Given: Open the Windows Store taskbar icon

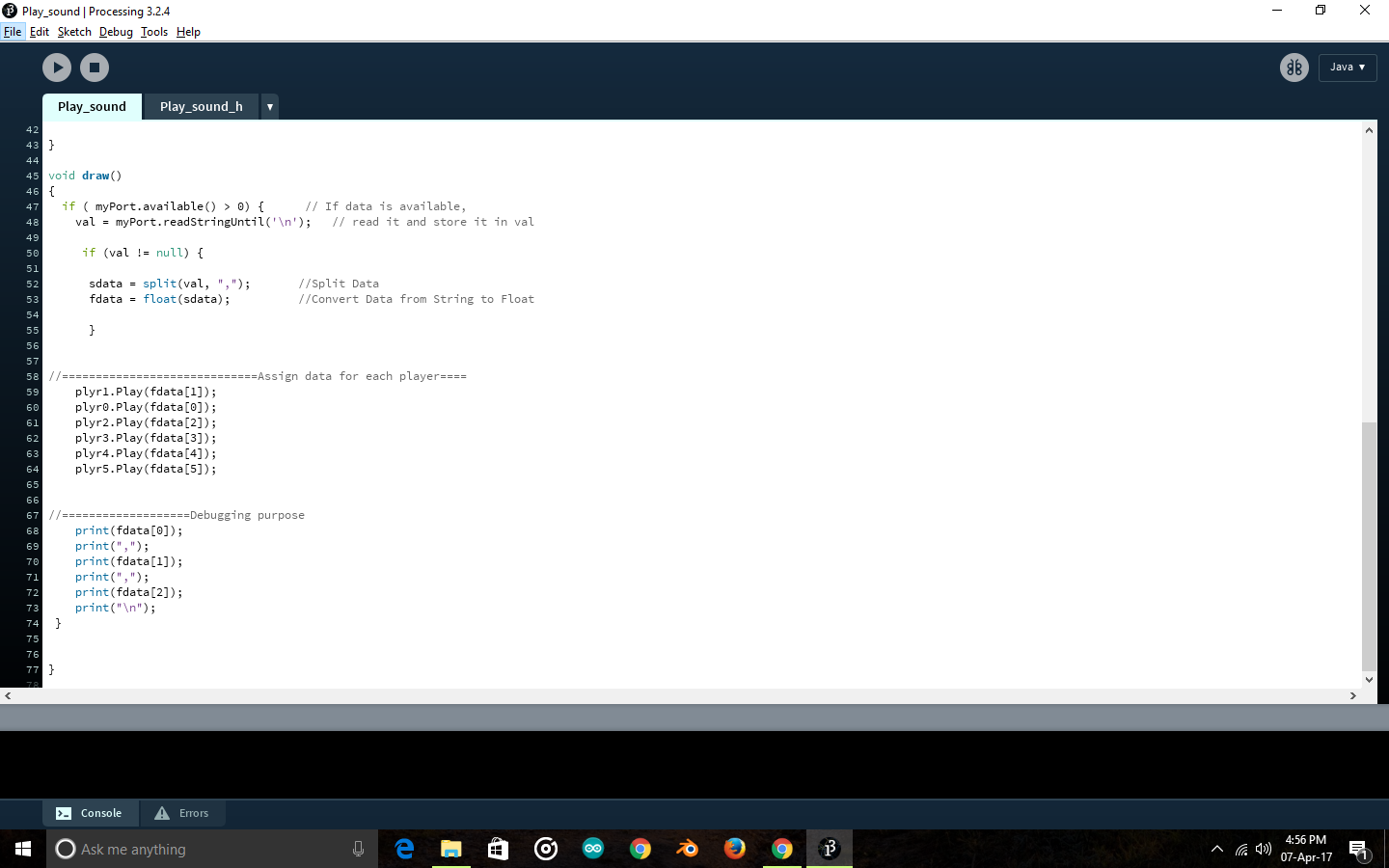Looking at the screenshot, I should point(498,849).
